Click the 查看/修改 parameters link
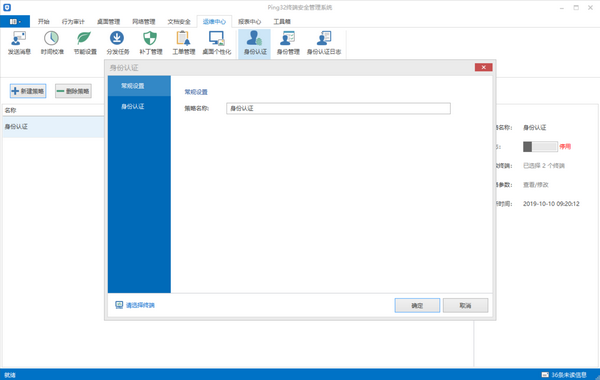The width and height of the screenshot is (600, 380). [x=536, y=185]
